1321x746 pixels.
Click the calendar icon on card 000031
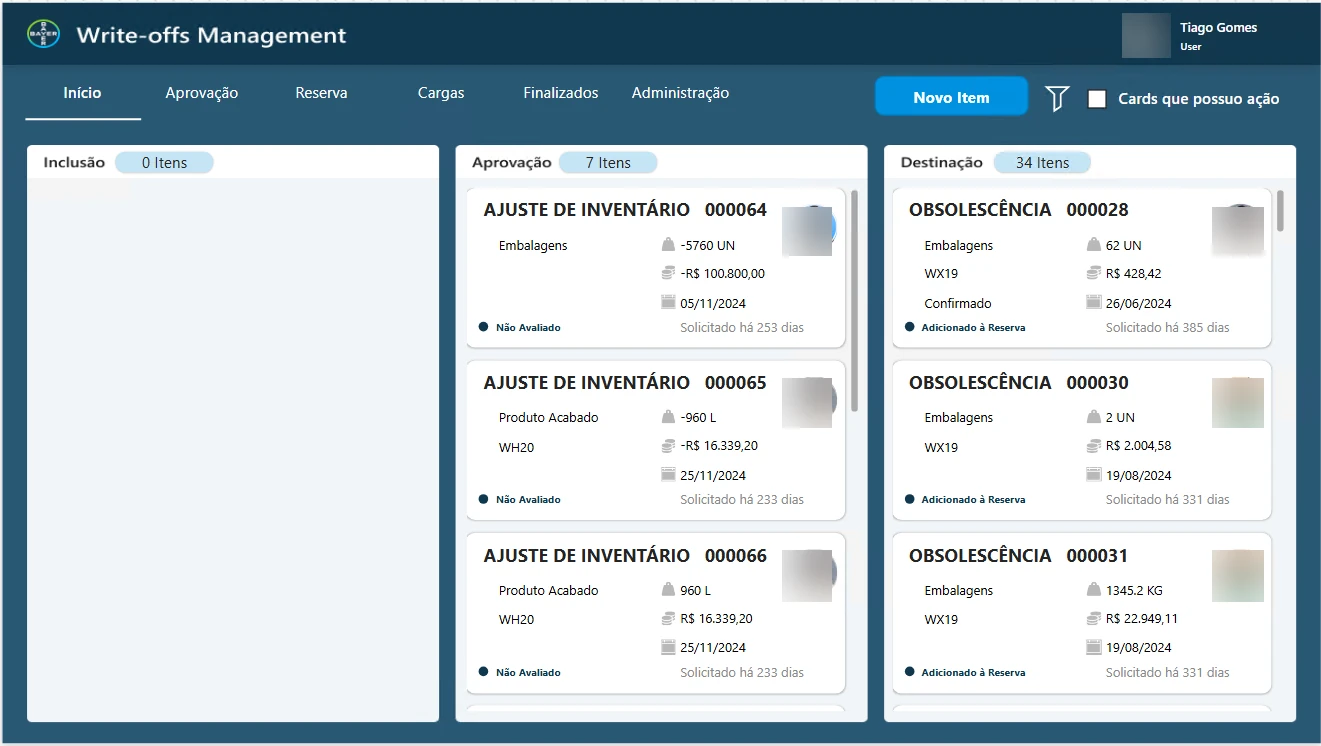click(x=1094, y=647)
